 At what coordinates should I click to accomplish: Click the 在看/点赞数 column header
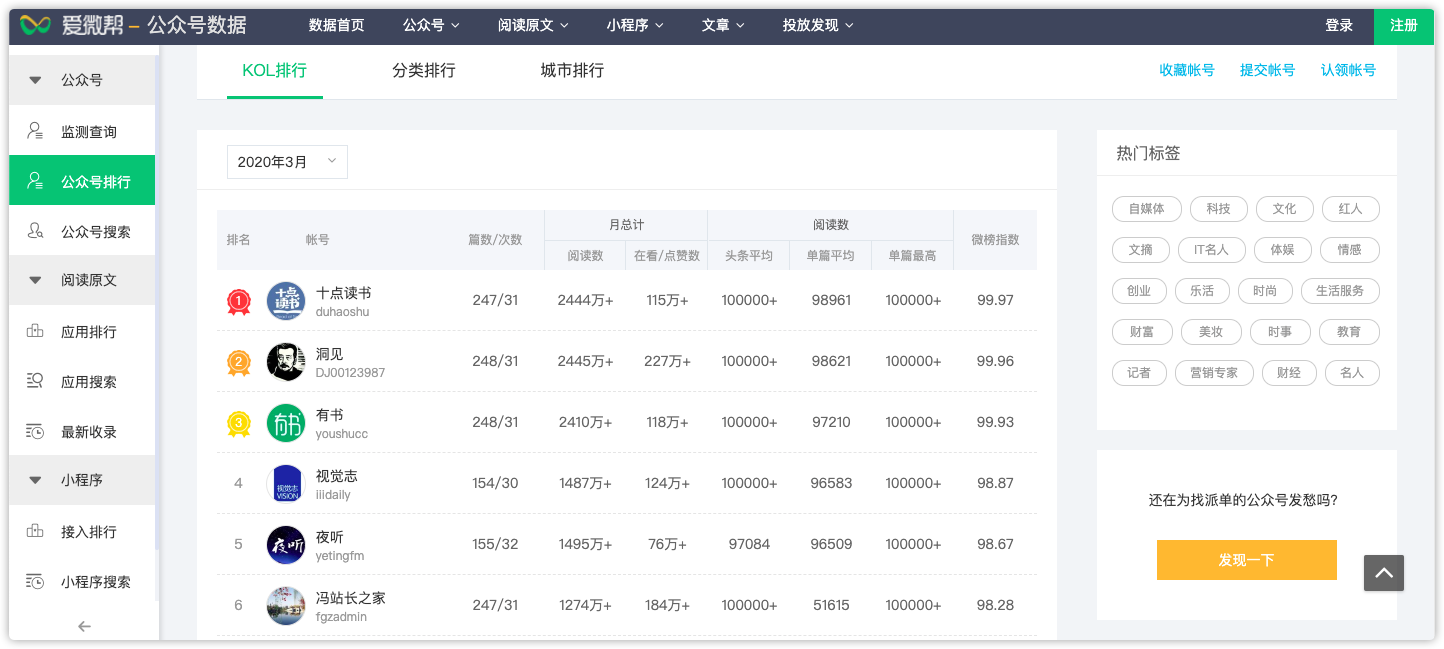pyautogui.click(x=667, y=256)
